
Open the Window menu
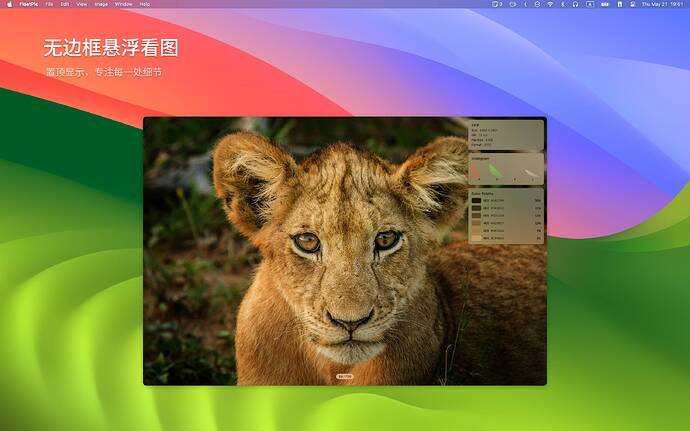pyautogui.click(x=123, y=4)
